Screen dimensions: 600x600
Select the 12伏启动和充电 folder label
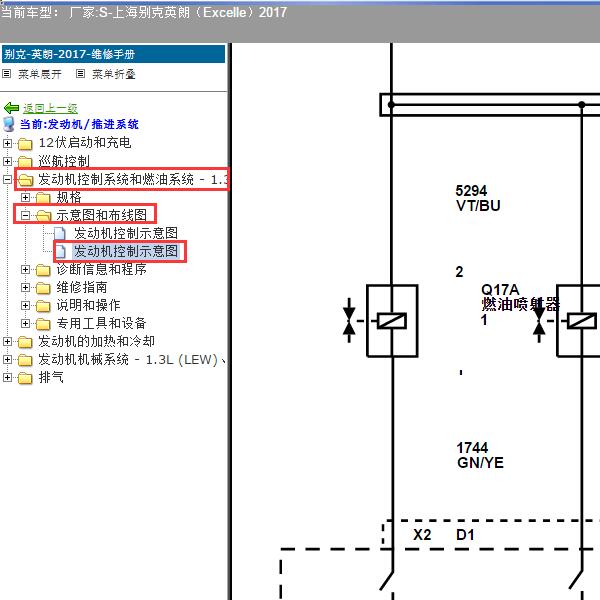pyautogui.click(x=85, y=143)
